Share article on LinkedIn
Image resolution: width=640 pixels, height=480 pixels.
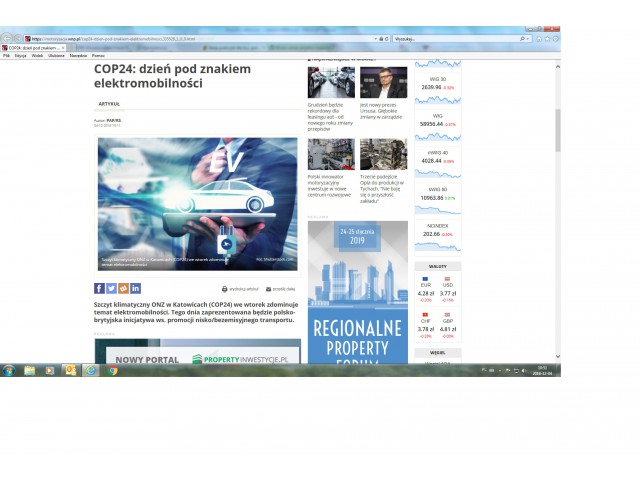click(x=135, y=288)
